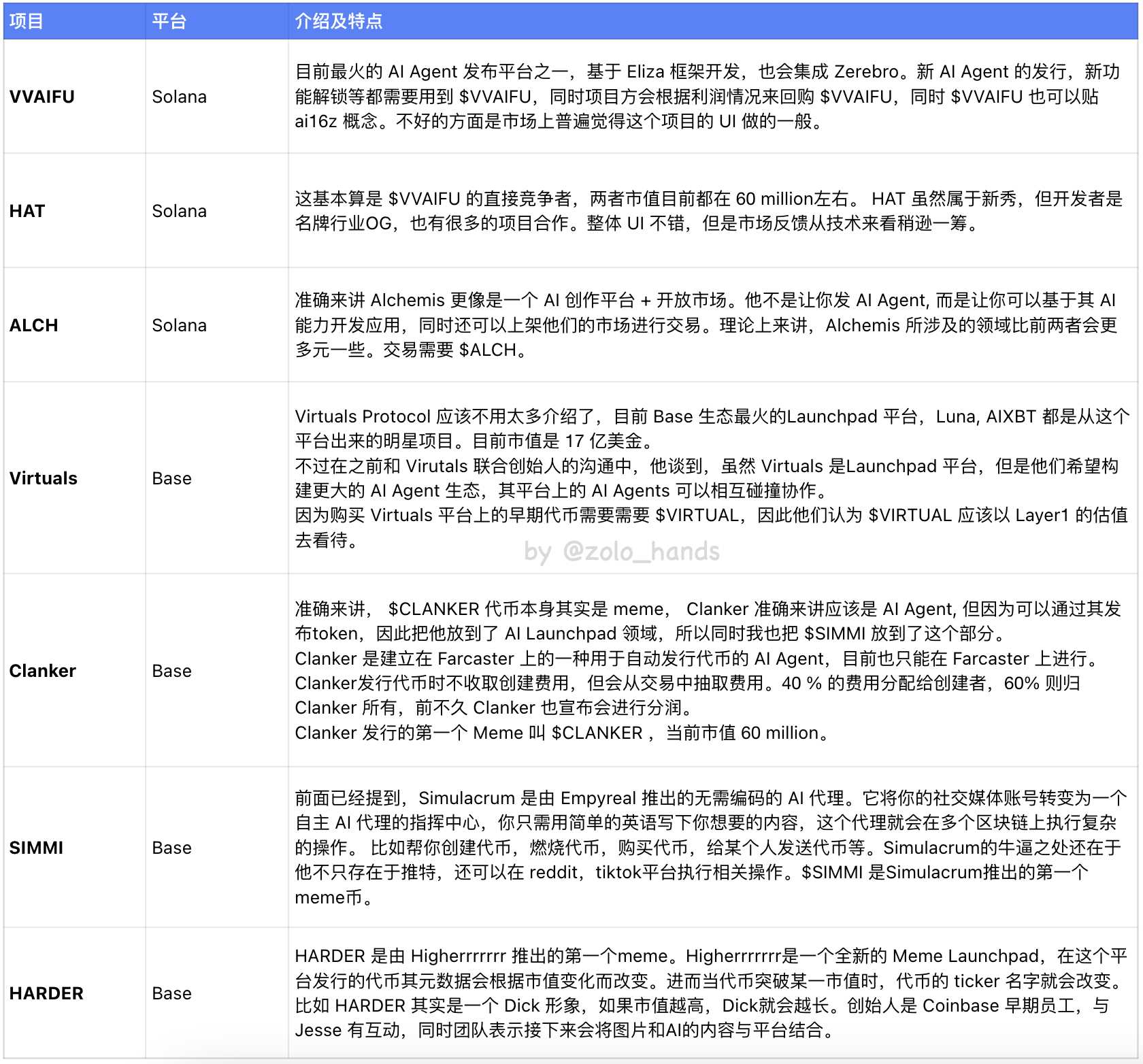This screenshot has height=1064, width=1143.
Task: Select the SIMMI project name cell
Action: 36,848
